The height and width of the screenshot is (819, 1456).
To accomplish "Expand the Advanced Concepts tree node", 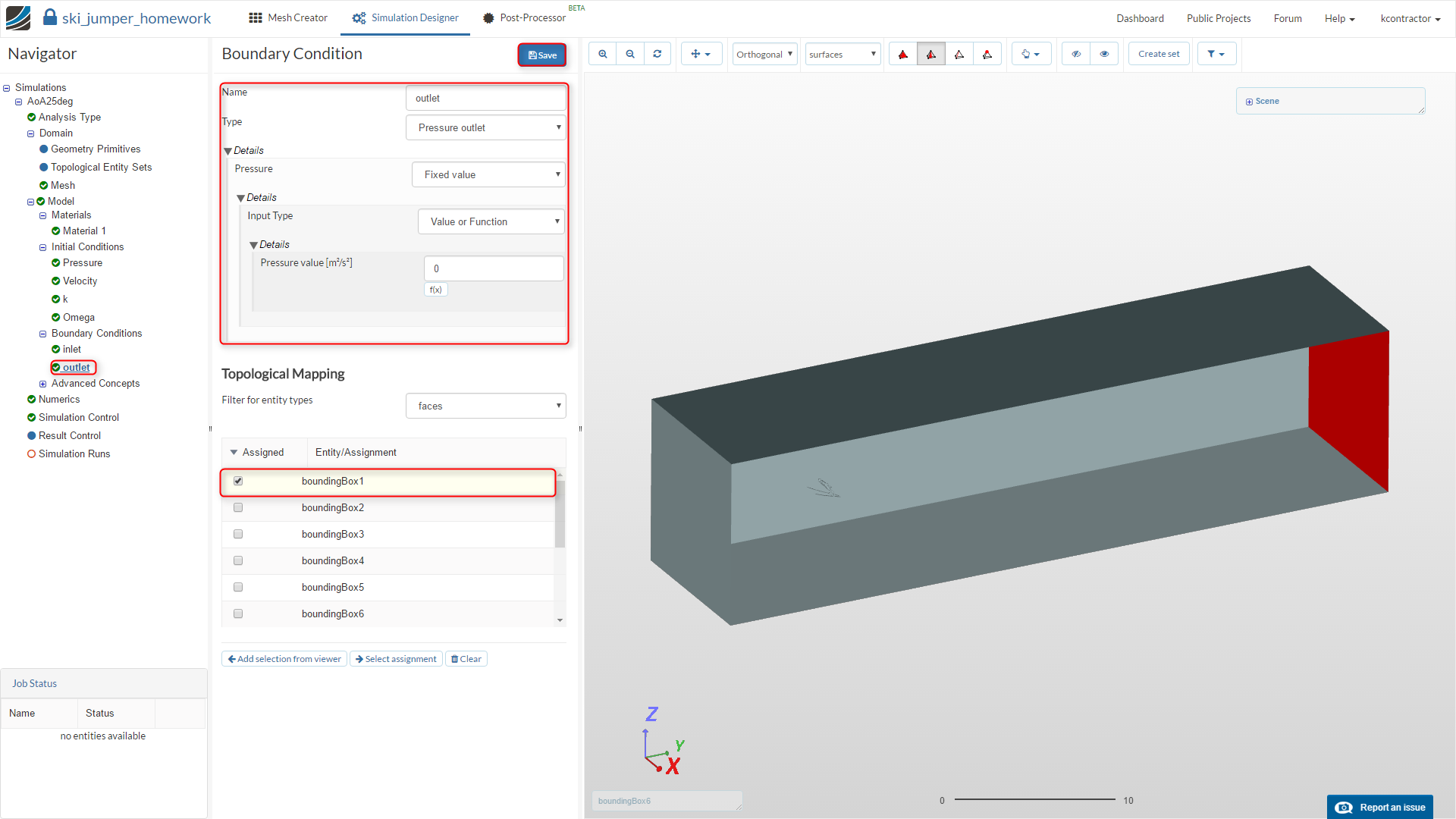I will (43, 384).
